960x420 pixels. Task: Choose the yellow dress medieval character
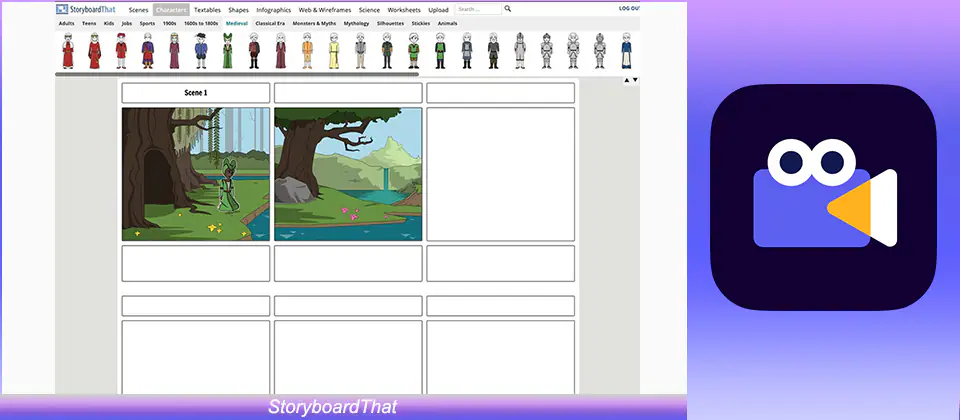(x=334, y=50)
